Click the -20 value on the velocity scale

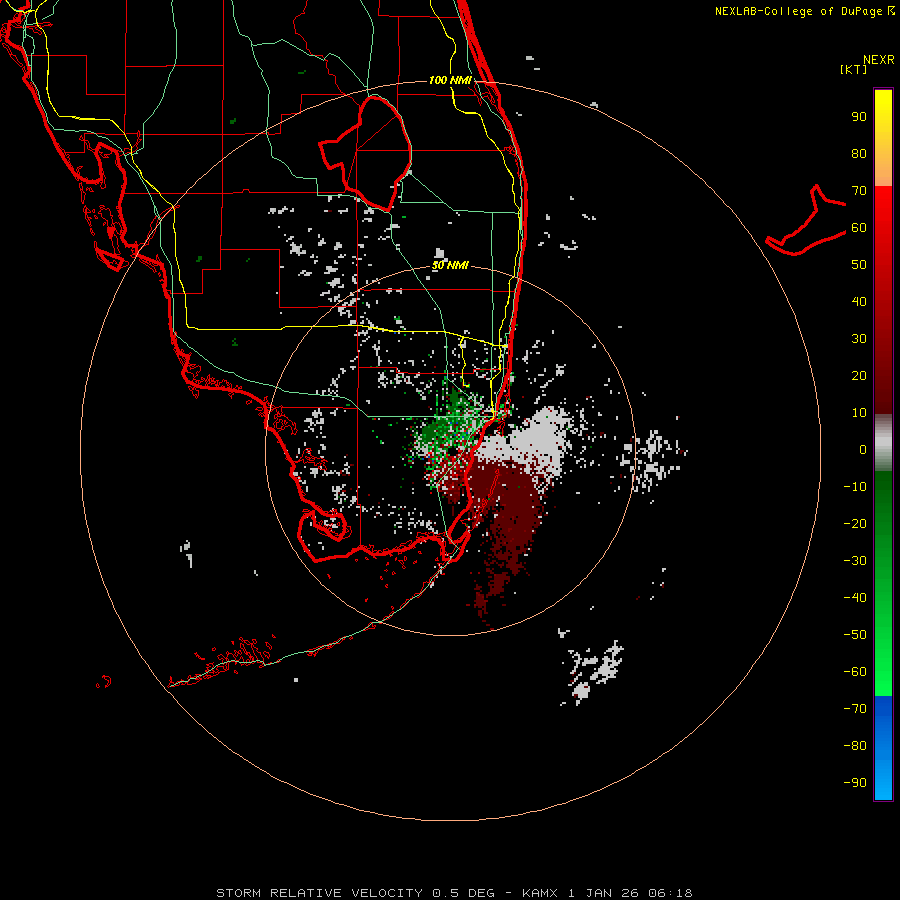[855, 523]
